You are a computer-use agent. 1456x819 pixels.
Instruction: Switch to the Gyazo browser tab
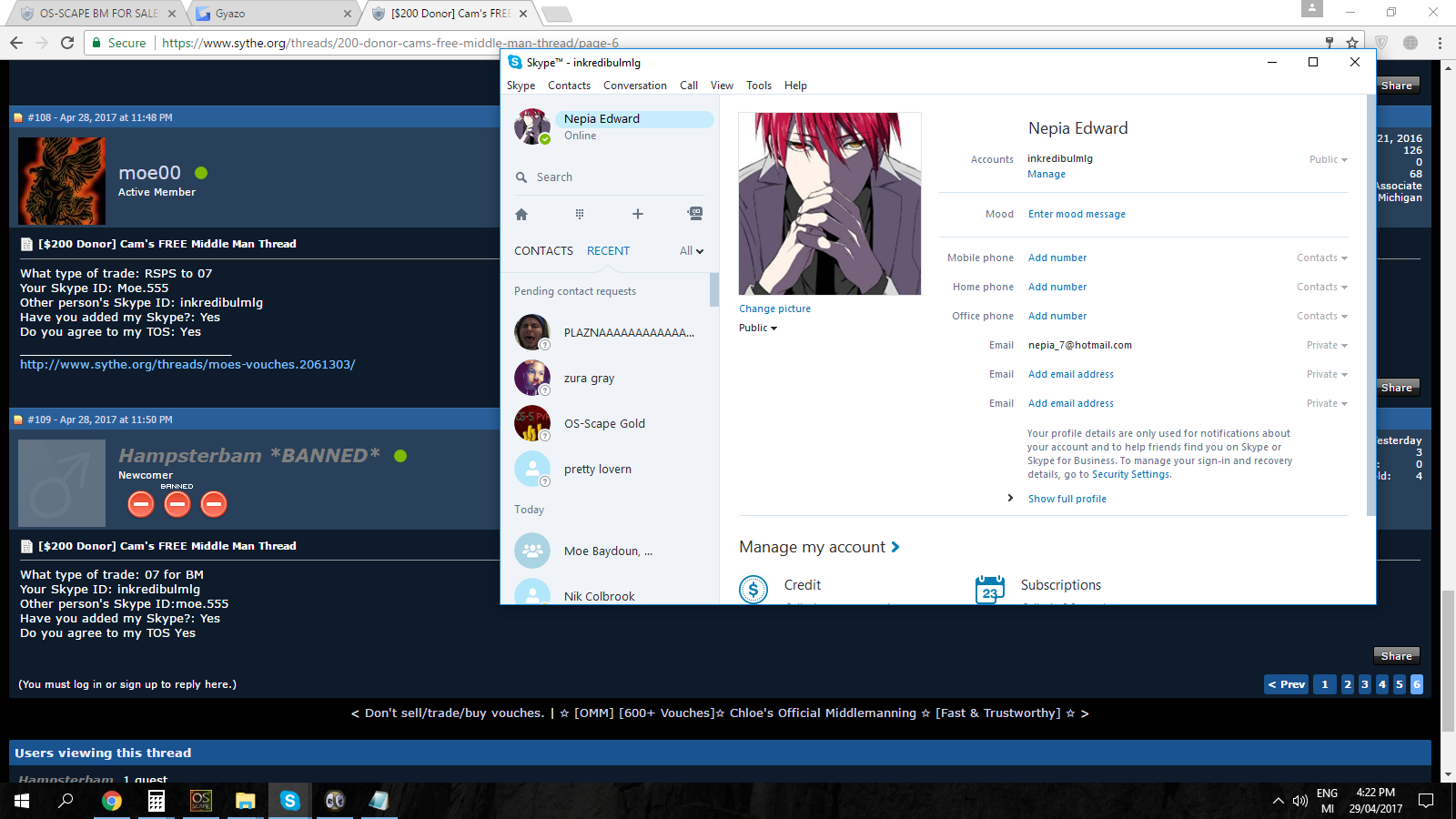click(274, 14)
